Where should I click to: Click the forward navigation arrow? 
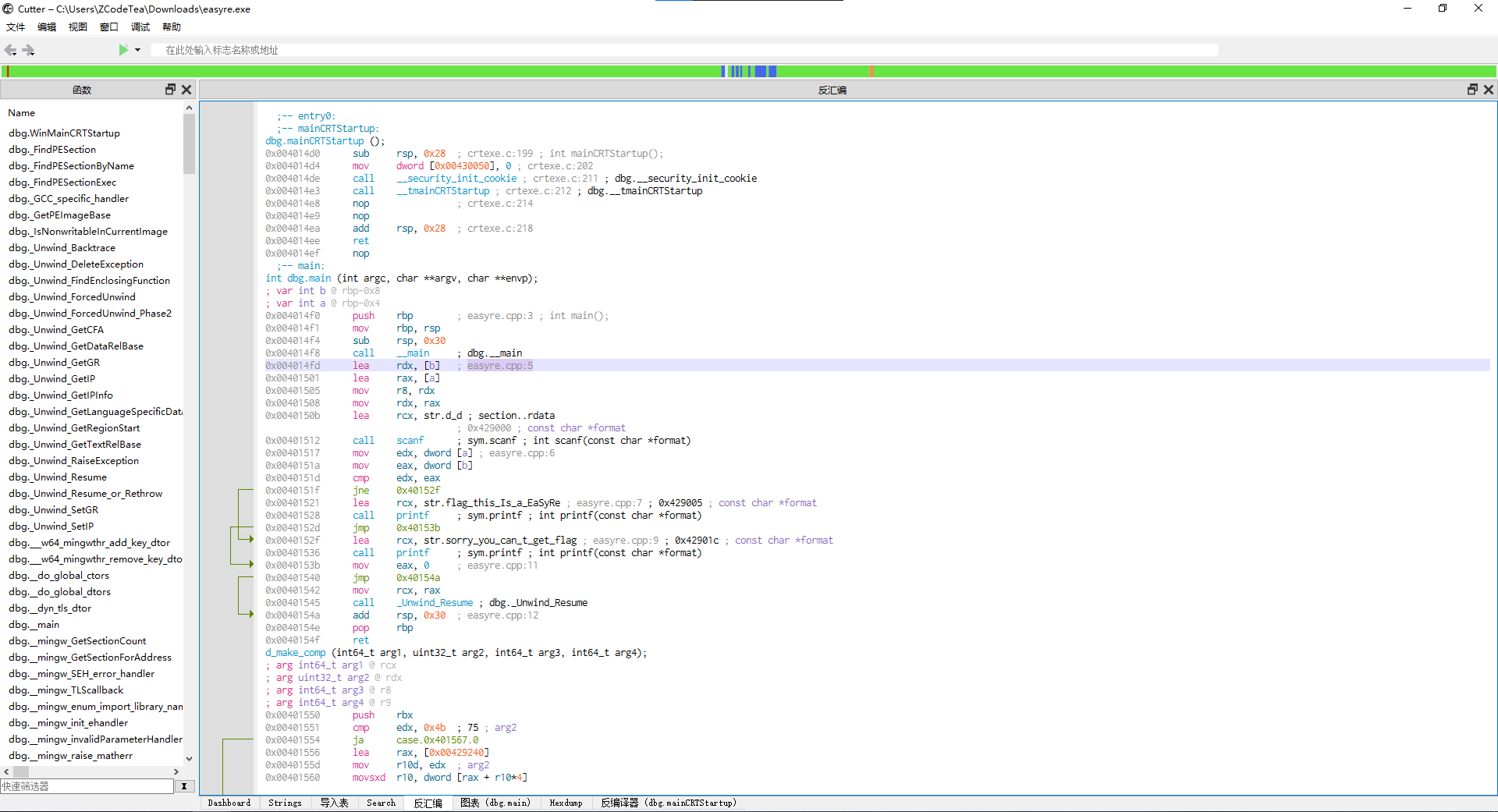pos(29,50)
